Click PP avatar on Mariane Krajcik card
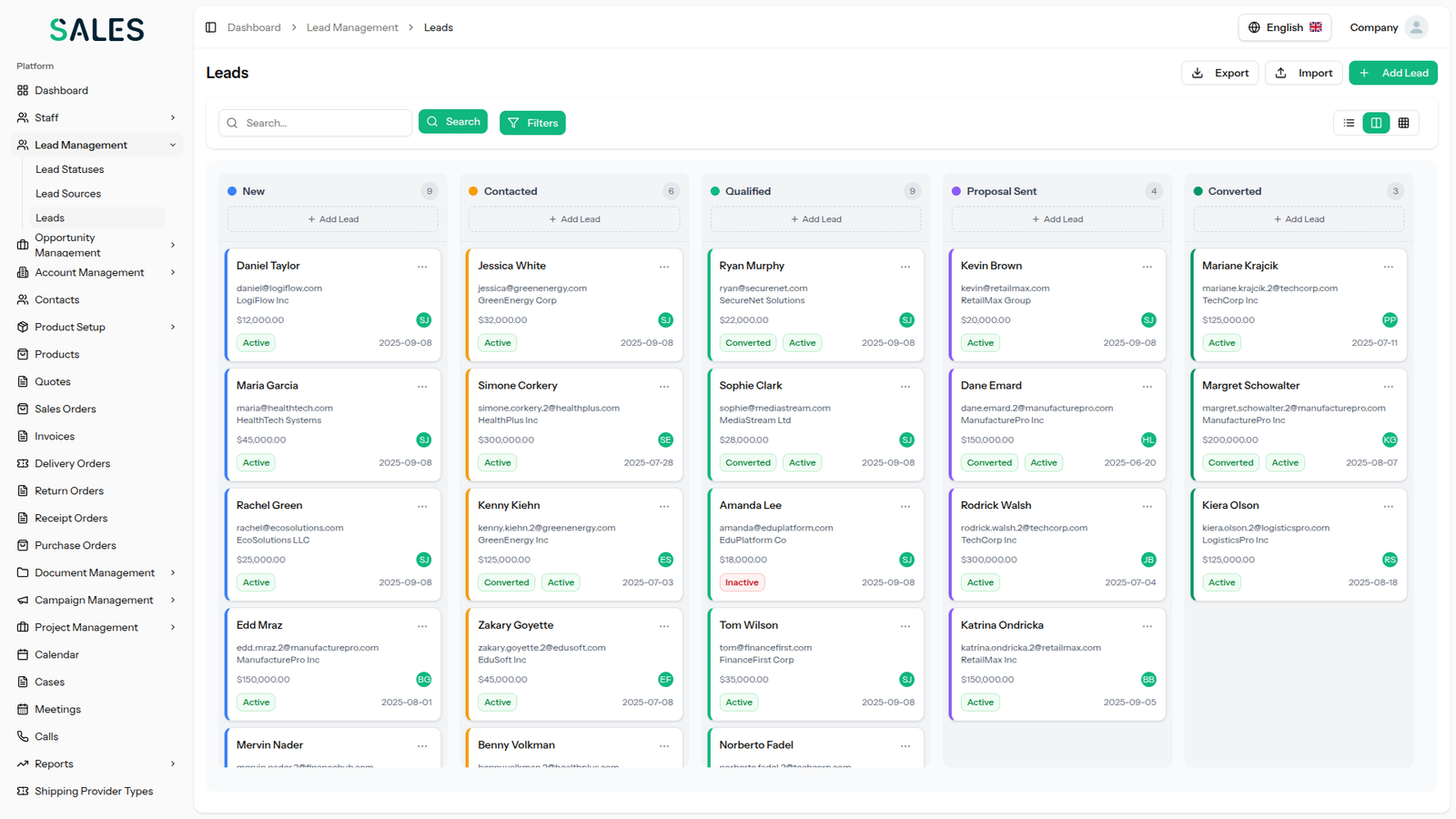This screenshot has height=819, width=1456. tap(1389, 320)
